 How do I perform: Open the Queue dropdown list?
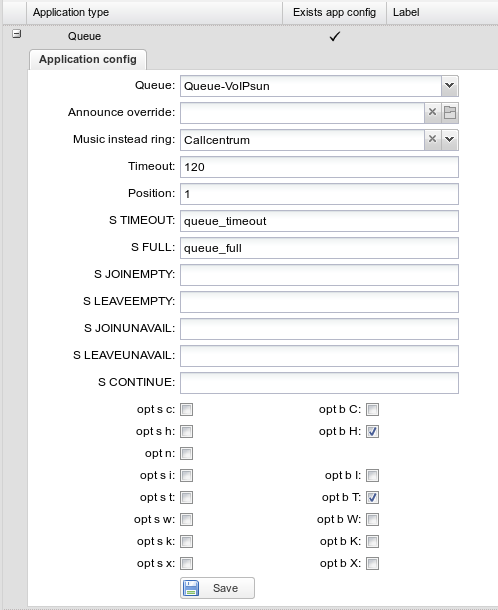click(x=450, y=86)
